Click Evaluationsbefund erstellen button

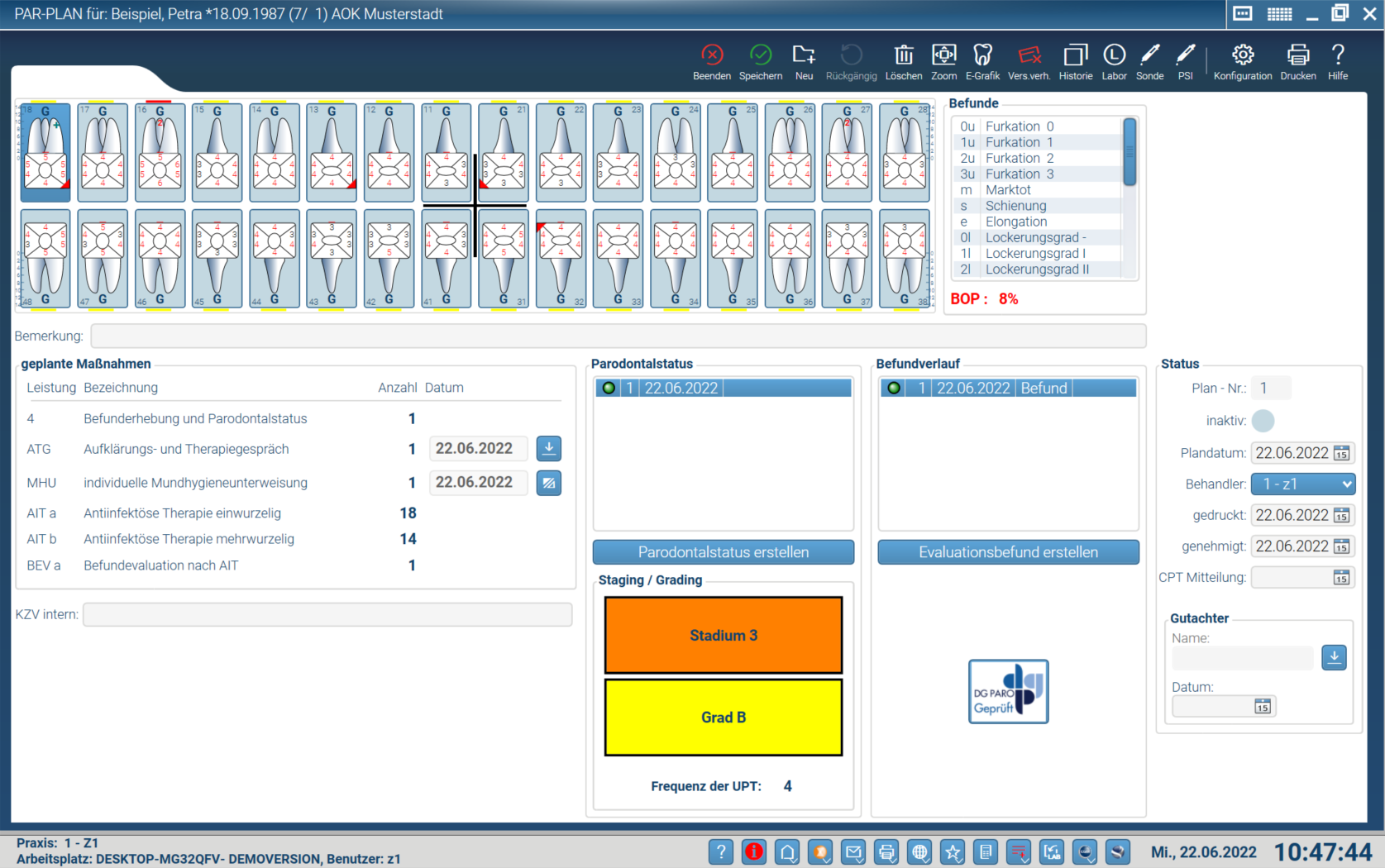click(1008, 552)
